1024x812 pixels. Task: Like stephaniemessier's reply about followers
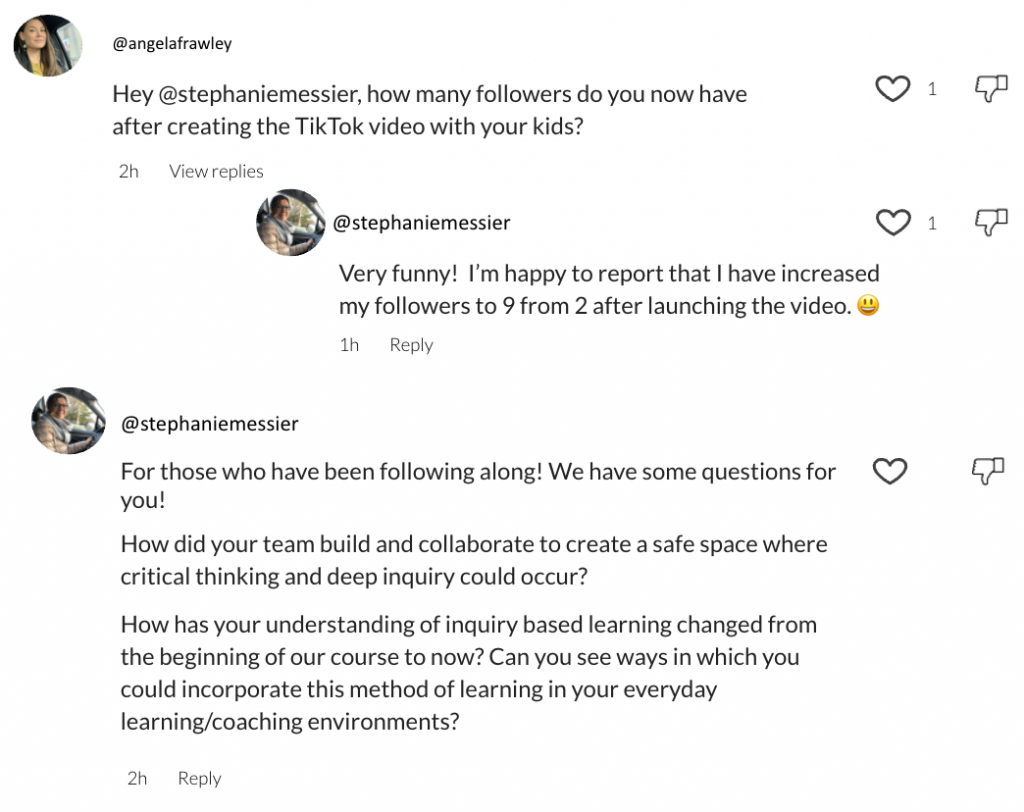click(x=892, y=222)
